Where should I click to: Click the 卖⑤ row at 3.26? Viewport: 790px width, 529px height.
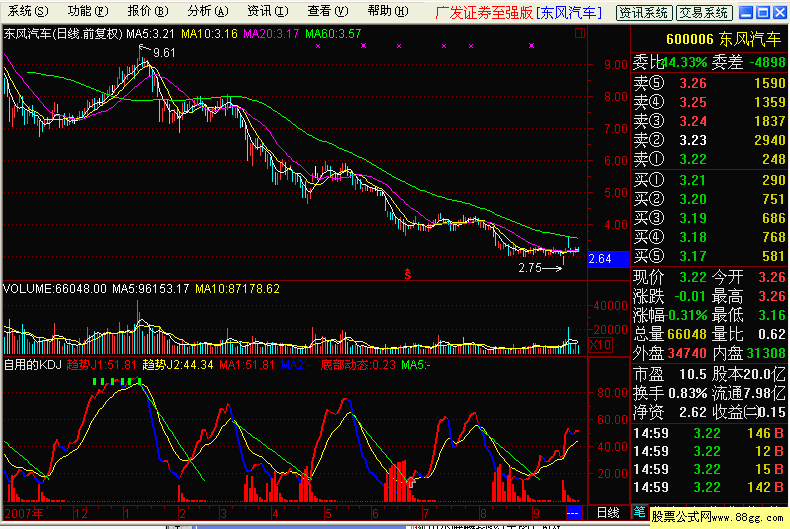[x=709, y=83]
